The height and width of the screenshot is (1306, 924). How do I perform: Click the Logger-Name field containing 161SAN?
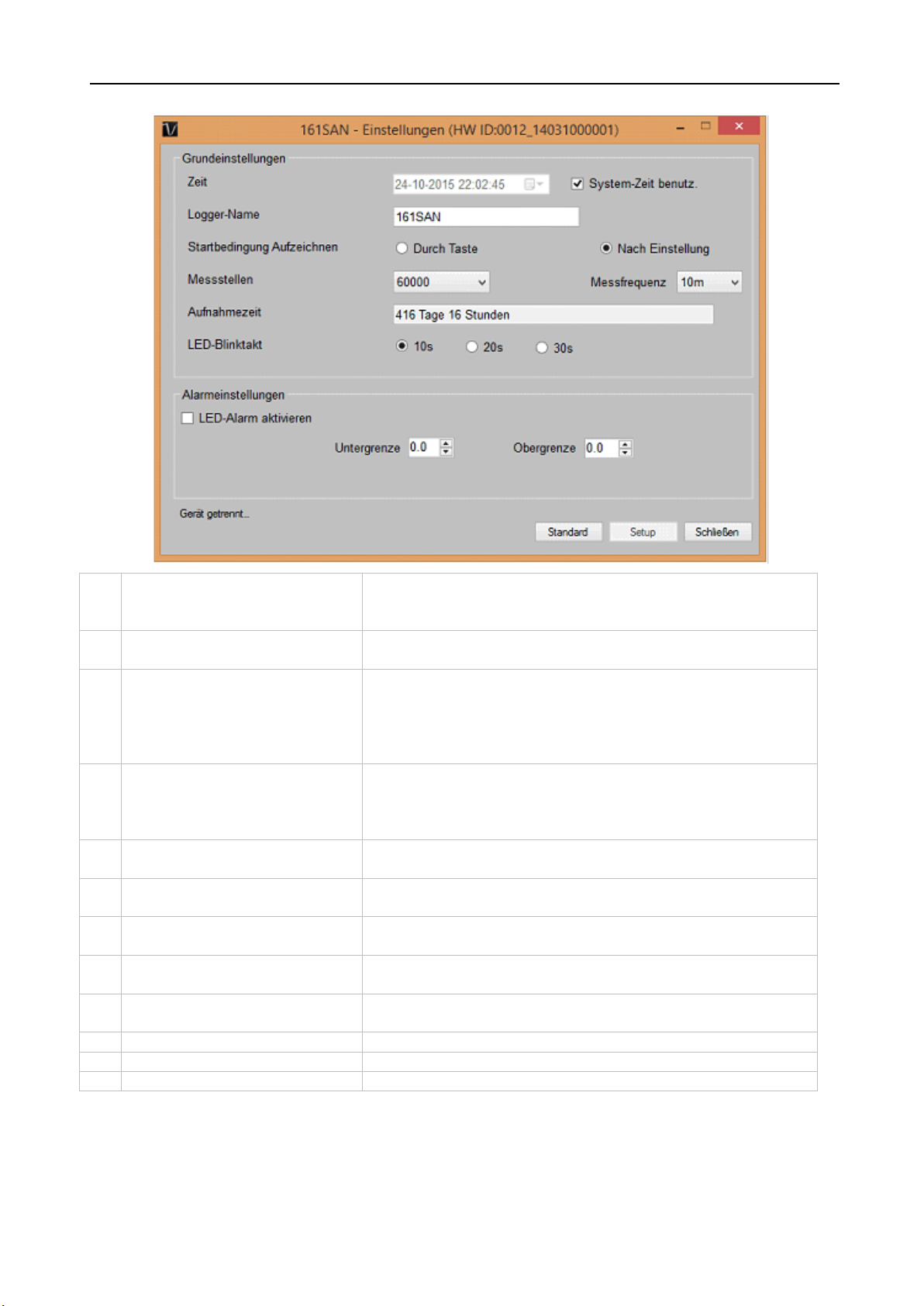(x=486, y=217)
